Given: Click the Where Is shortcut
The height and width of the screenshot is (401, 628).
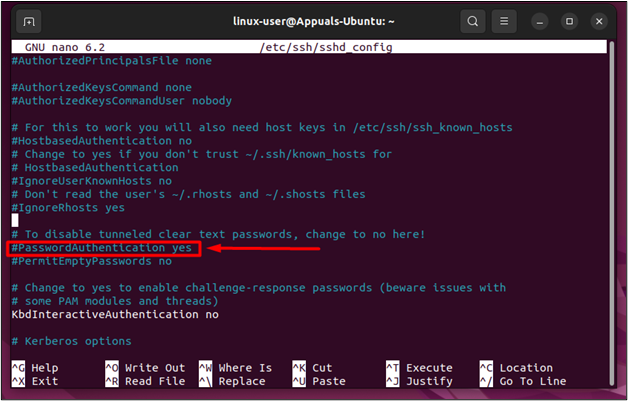Looking at the screenshot, I should click(x=244, y=368).
